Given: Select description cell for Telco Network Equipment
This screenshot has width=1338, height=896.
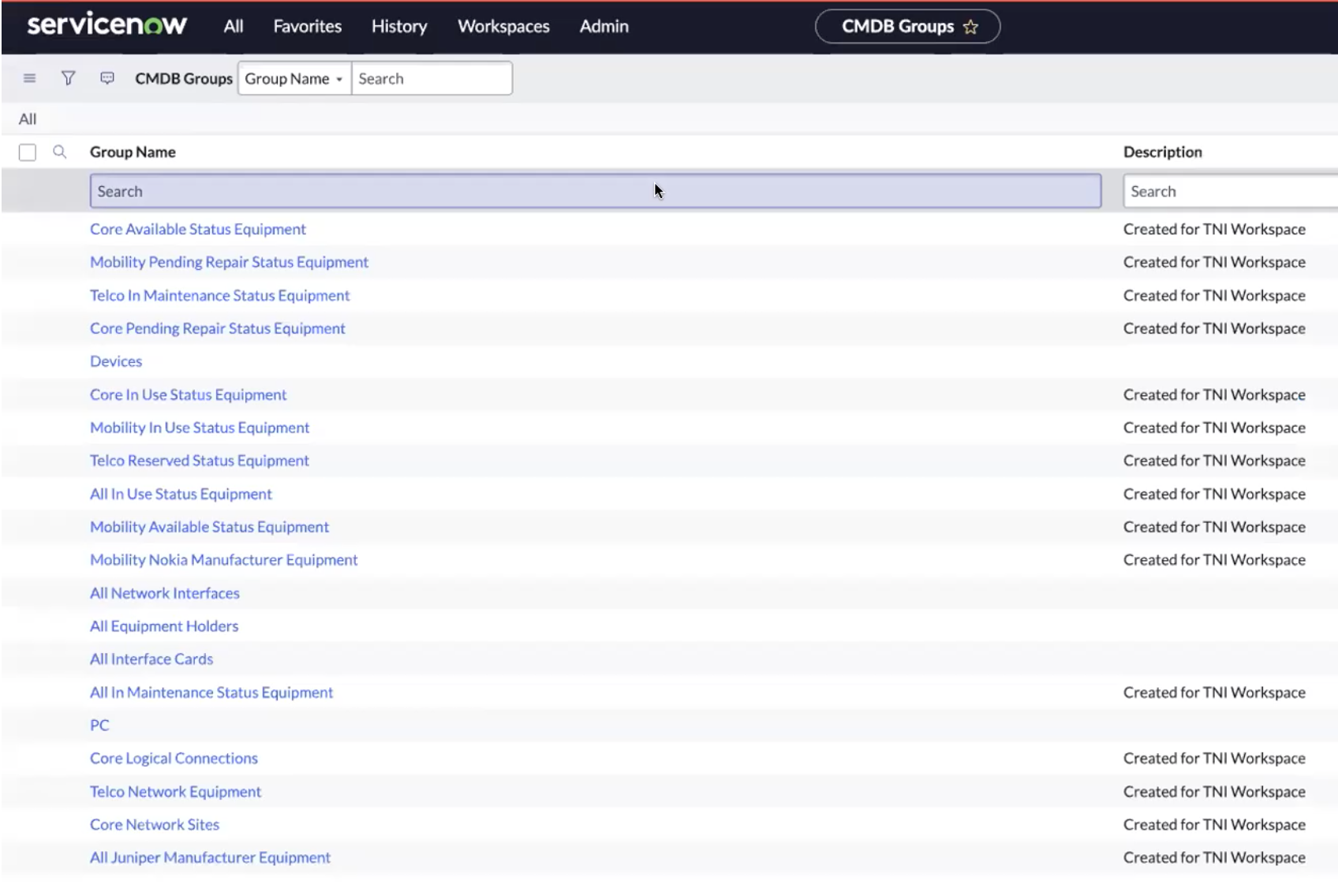Looking at the screenshot, I should coord(1214,791).
